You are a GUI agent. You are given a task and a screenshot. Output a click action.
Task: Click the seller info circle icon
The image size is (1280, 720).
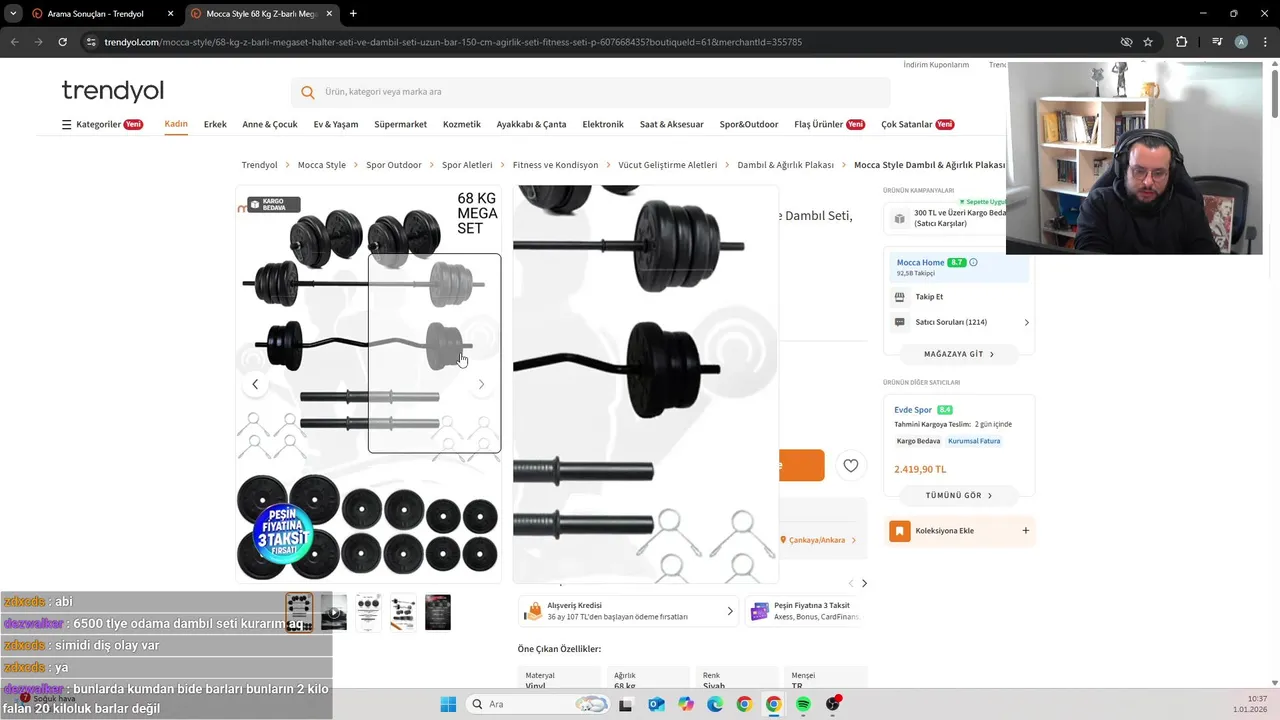tap(973, 262)
